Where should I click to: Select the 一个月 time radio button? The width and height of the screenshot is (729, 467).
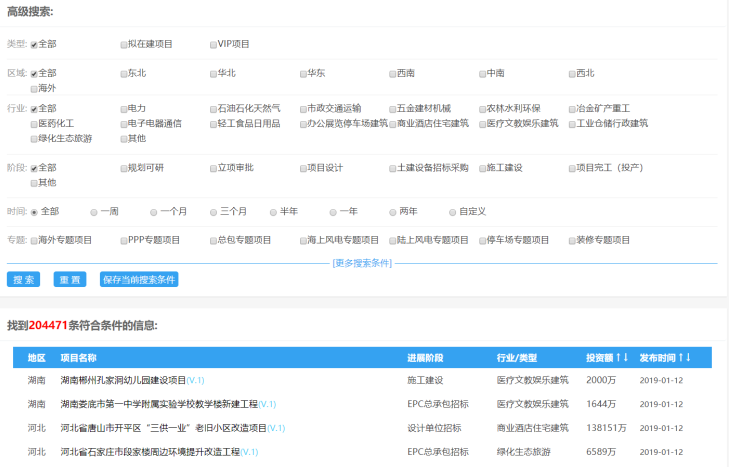tap(153, 213)
